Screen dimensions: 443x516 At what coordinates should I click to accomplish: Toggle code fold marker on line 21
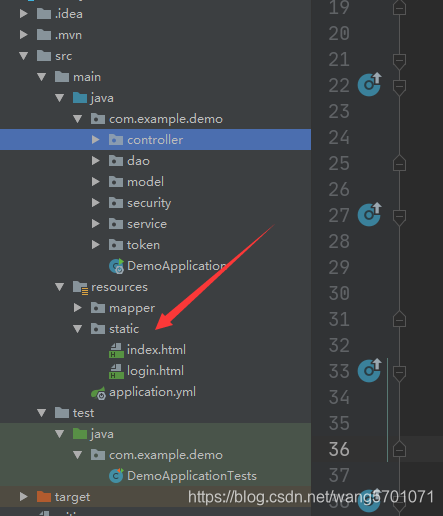coord(399,61)
